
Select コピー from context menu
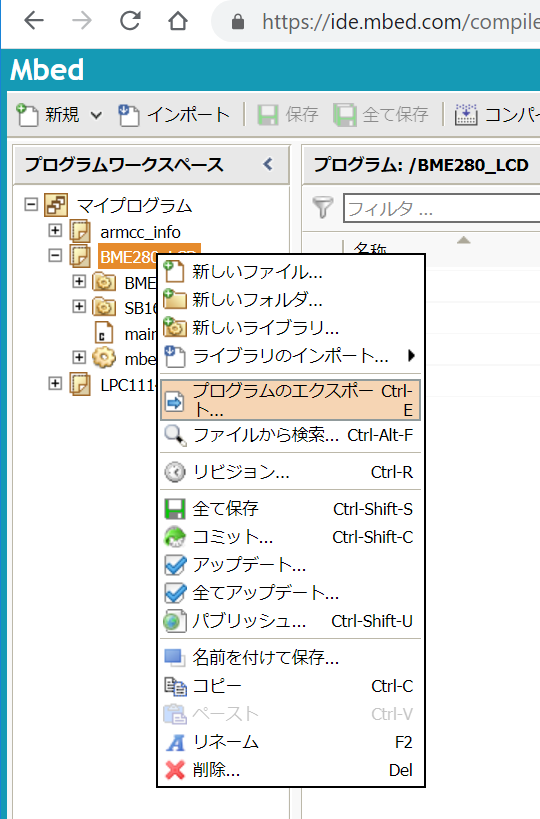click(290, 686)
